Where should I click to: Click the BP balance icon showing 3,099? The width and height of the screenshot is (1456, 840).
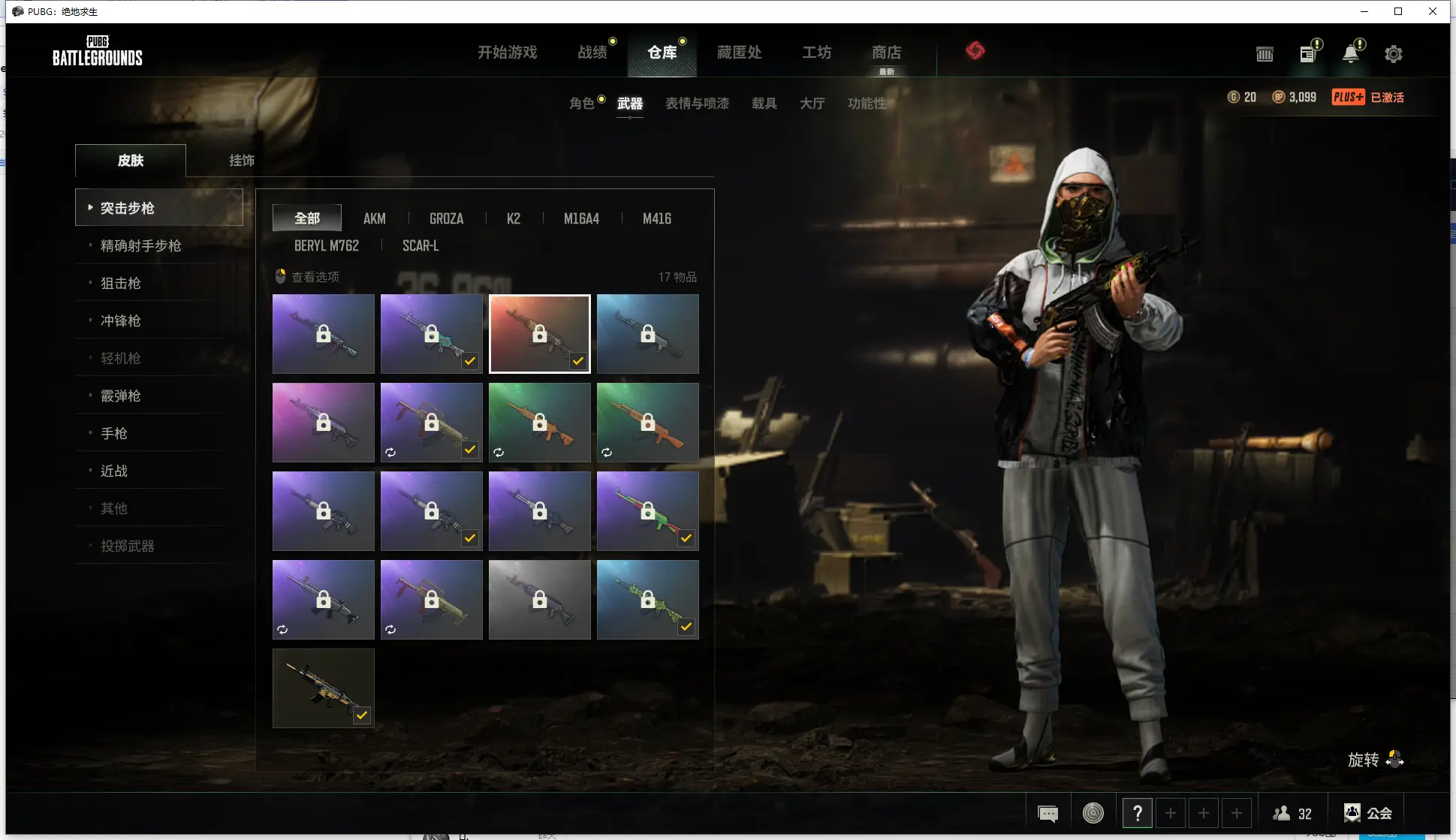pos(1278,97)
